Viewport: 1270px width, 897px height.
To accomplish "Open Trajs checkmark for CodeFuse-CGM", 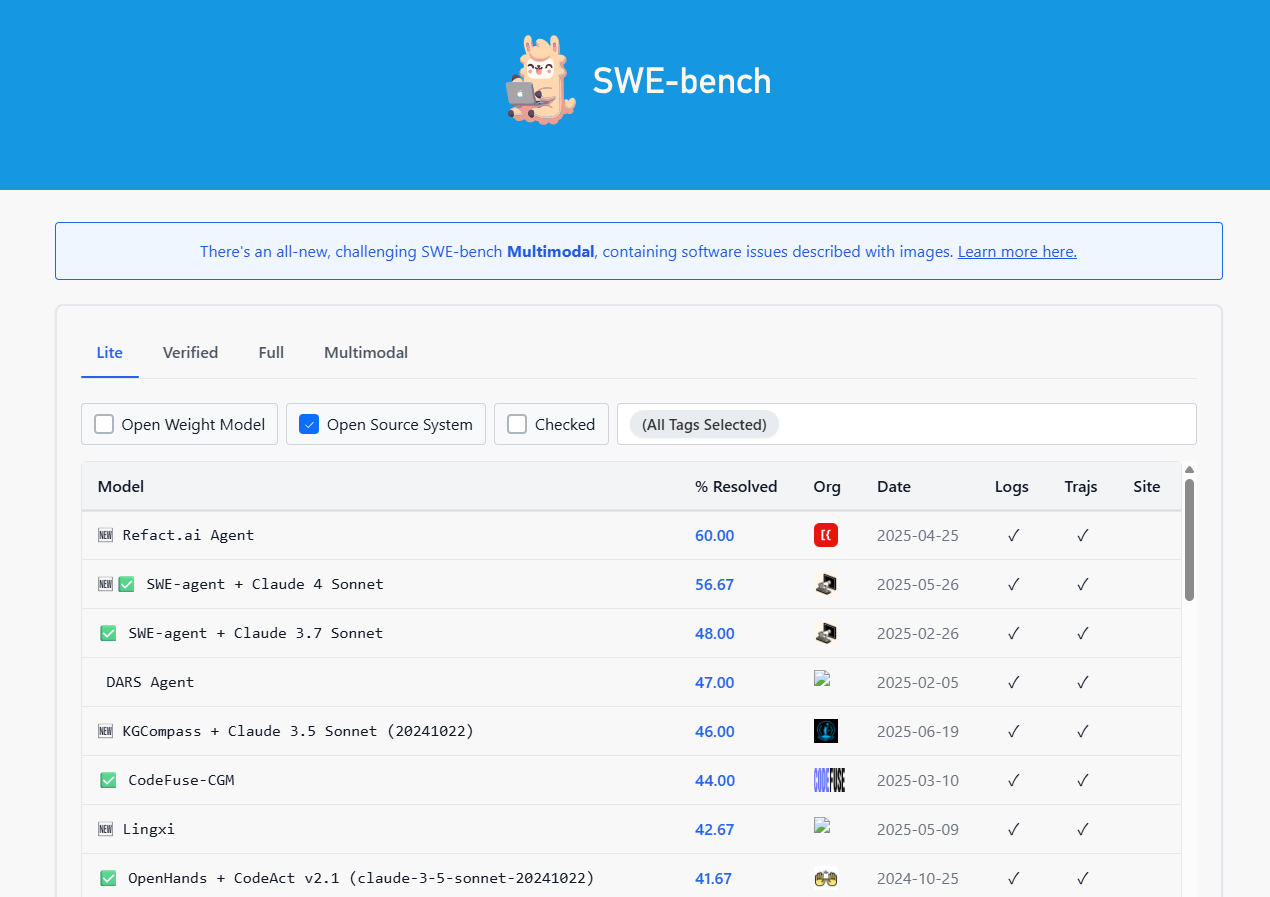I will pyautogui.click(x=1082, y=780).
